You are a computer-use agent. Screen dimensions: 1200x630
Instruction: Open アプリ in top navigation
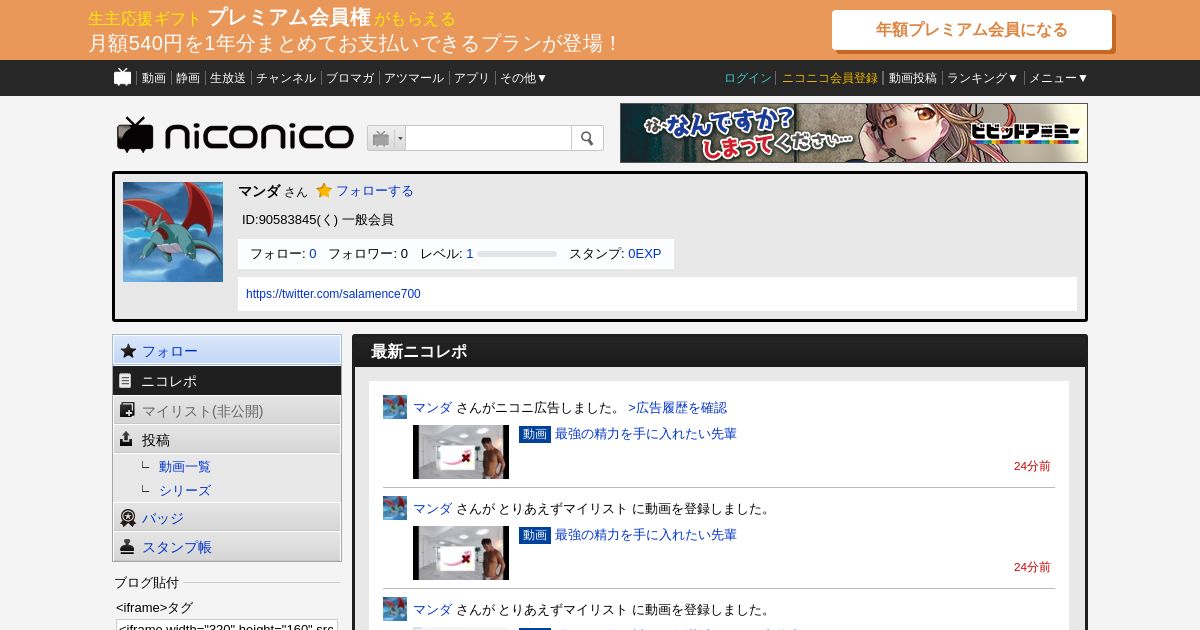tap(472, 78)
